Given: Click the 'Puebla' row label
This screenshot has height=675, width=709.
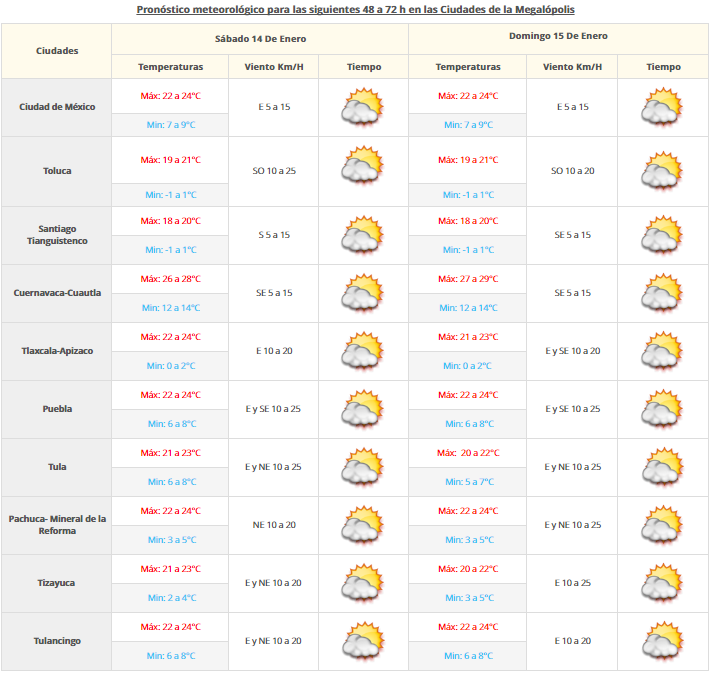Looking at the screenshot, I should [57, 409].
